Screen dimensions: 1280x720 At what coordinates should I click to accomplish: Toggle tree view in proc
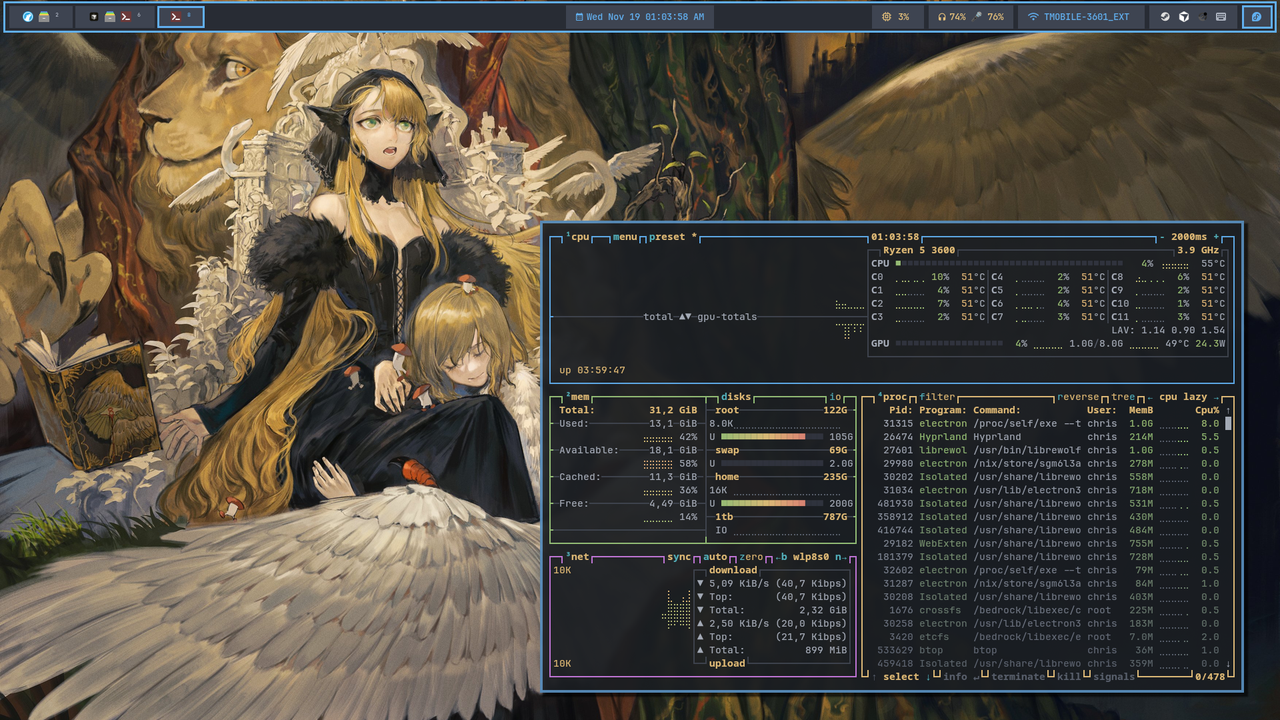tap(1123, 397)
